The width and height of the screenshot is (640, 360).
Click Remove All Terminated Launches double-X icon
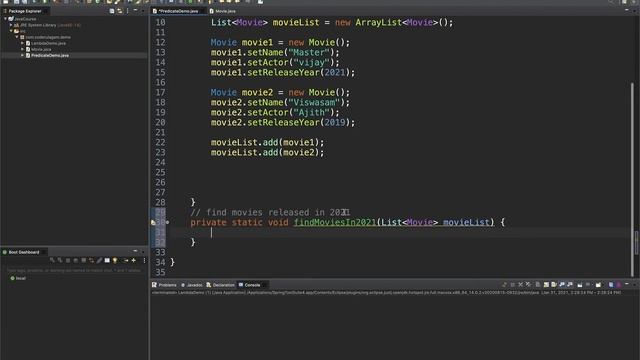(x=529, y=285)
